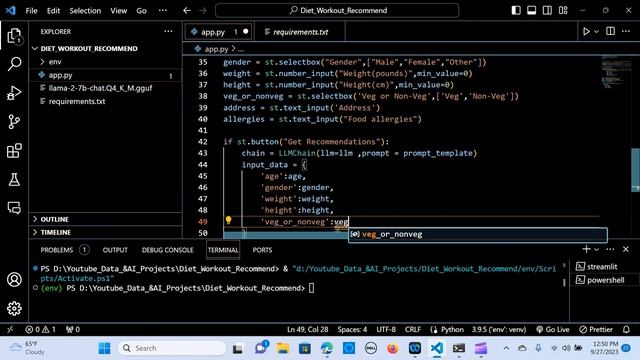Viewport: 640px width, 360px height.
Task: Open the chat panel icon in activity bar
Action: click(x=14, y=208)
